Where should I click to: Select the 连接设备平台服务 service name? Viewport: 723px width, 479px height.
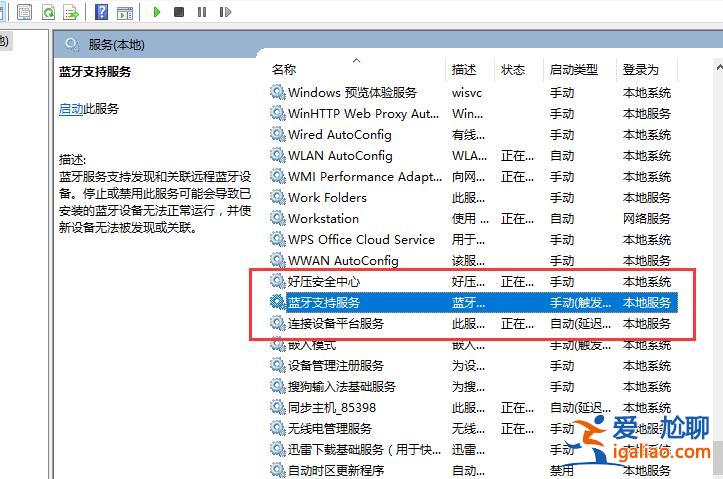tap(336, 323)
